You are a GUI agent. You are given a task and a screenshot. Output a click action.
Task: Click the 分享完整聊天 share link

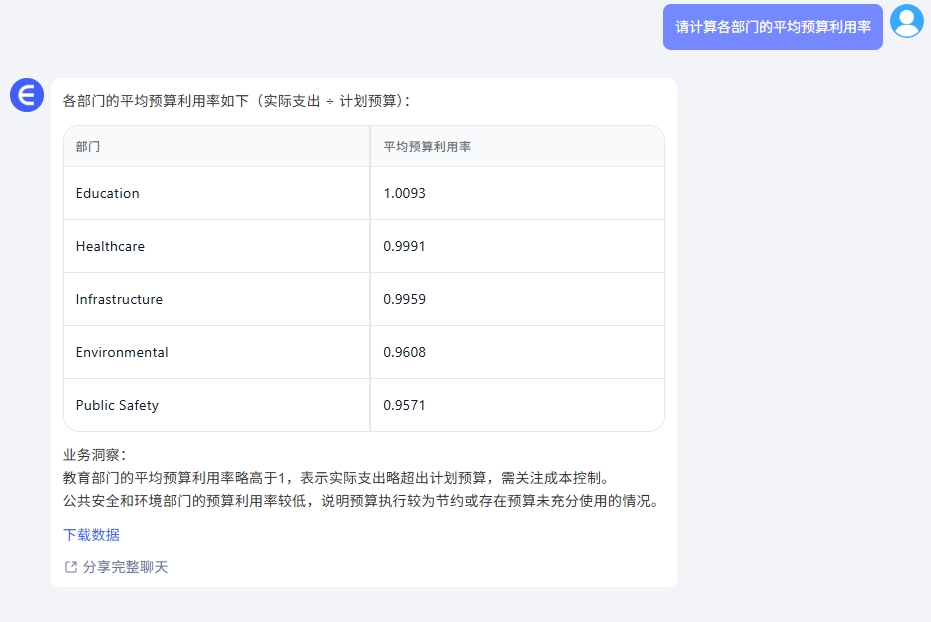point(125,567)
